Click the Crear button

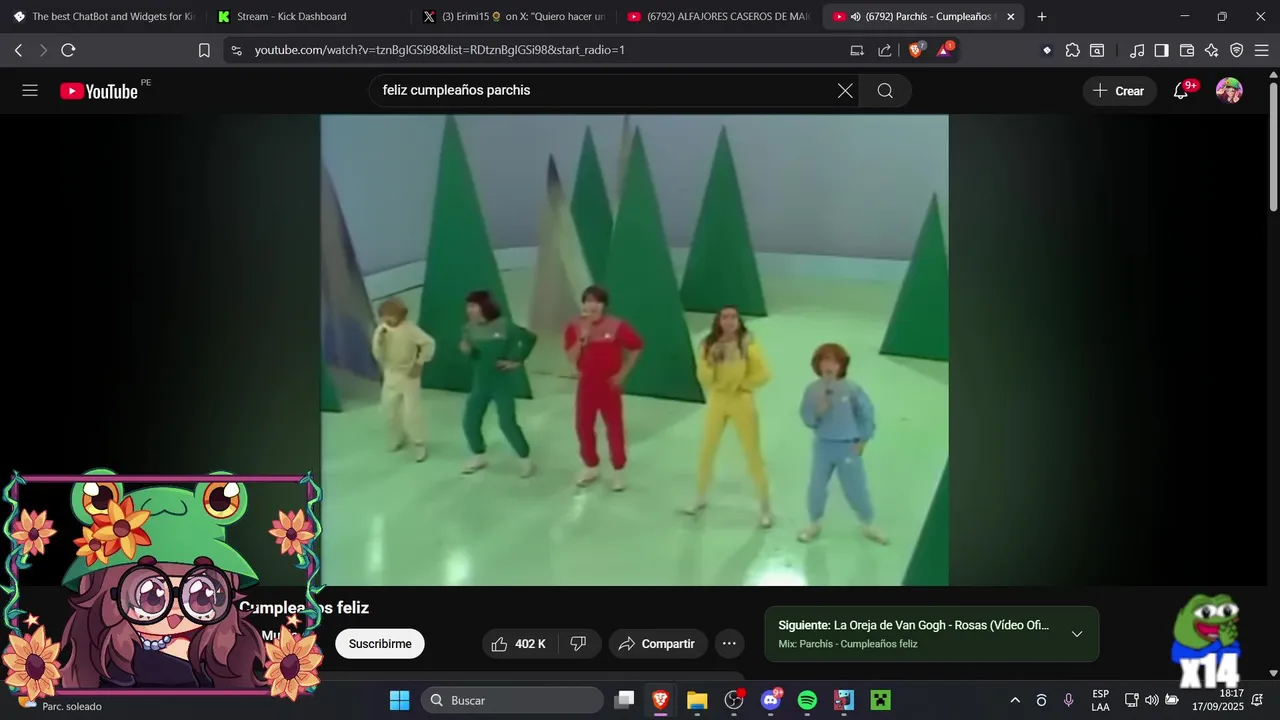click(1119, 91)
